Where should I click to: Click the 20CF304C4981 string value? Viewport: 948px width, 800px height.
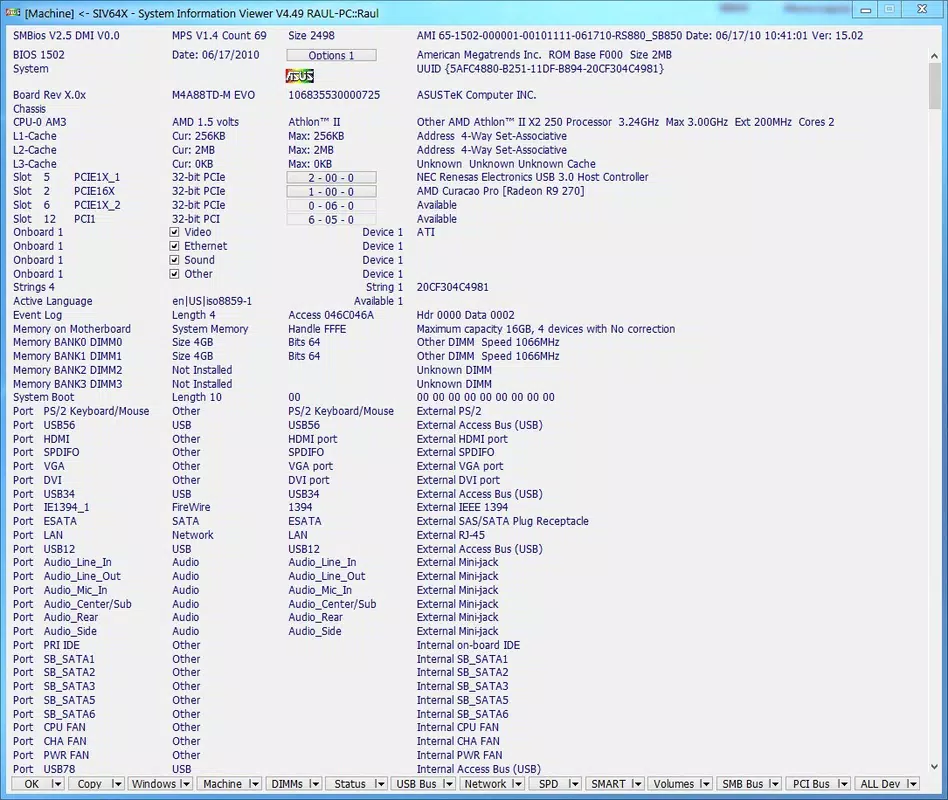click(452, 287)
